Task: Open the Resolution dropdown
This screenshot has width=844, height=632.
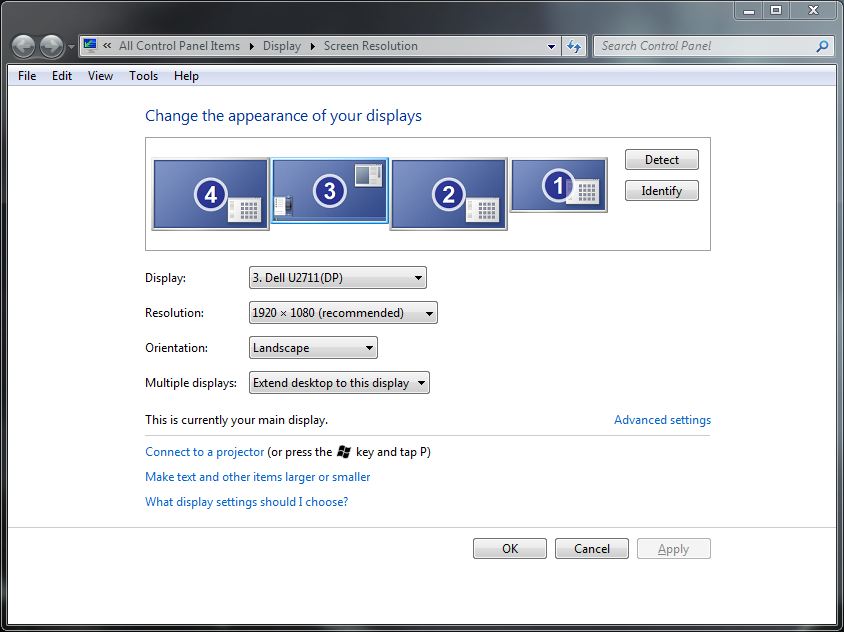Action: click(x=343, y=313)
